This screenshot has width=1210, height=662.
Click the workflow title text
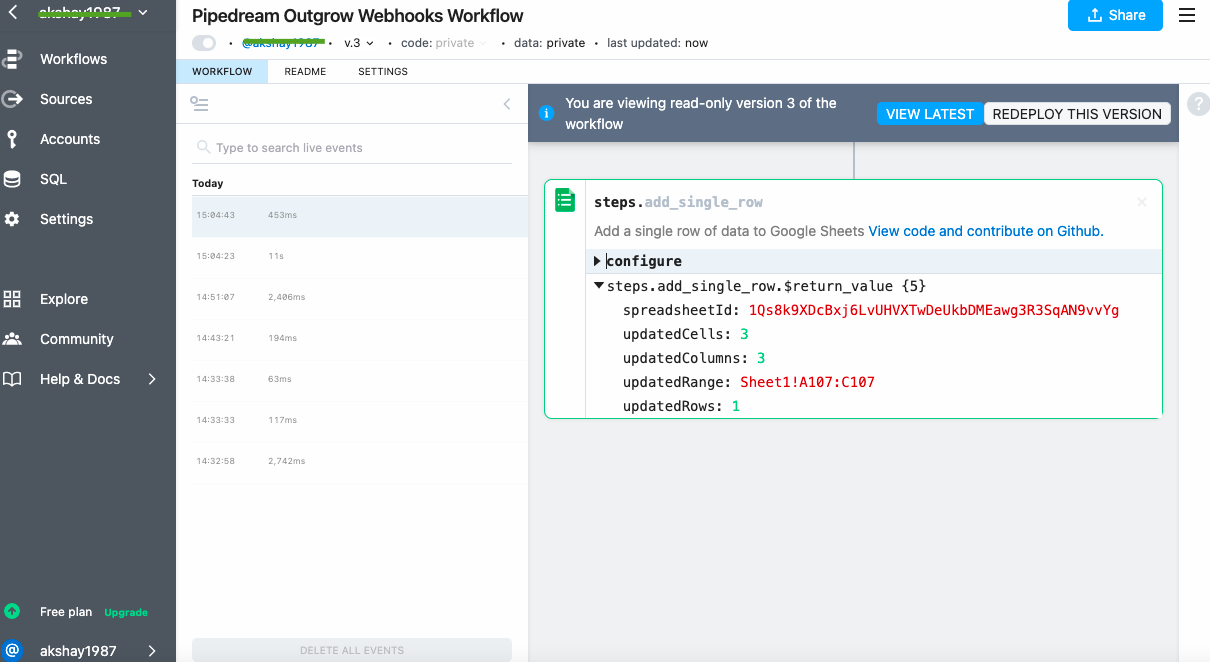coord(358,16)
